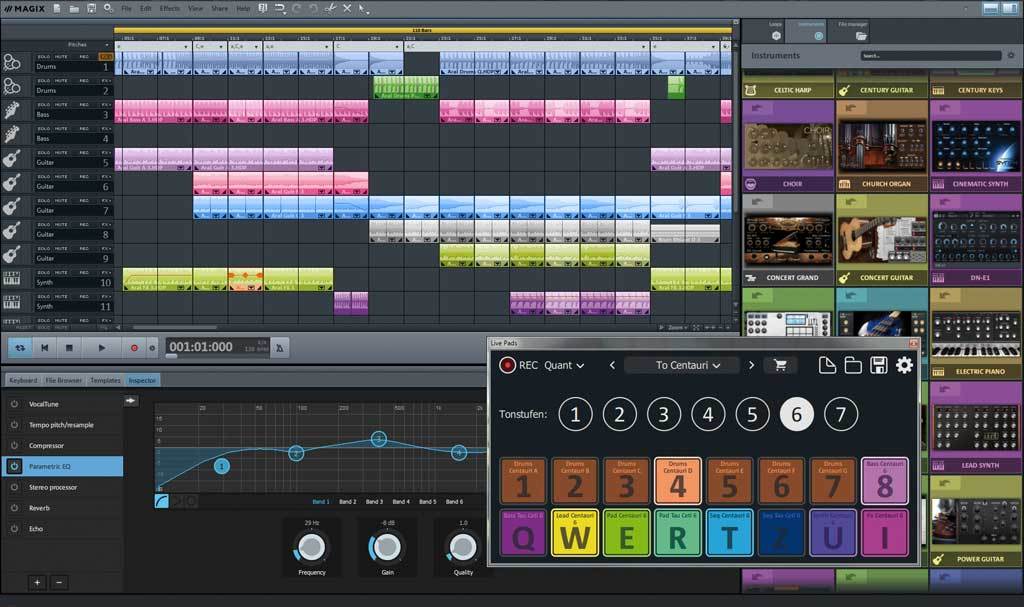Click the Gain knob in Parametric EQ
This screenshot has width=1024, height=607.
click(387, 546)
